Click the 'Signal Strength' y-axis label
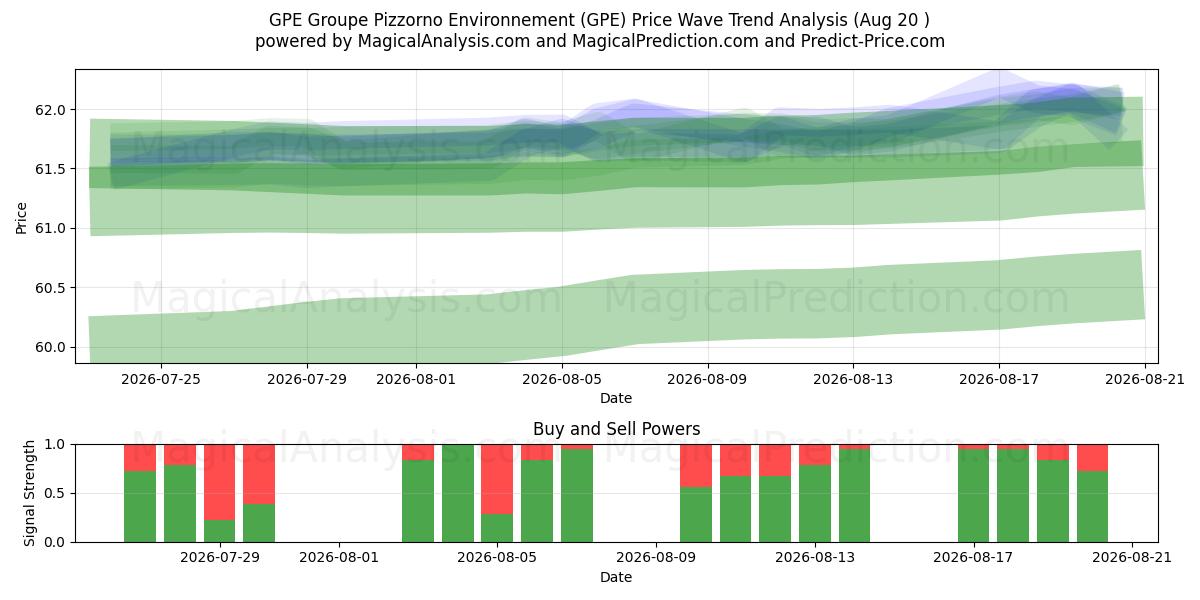 click(30, 493)
